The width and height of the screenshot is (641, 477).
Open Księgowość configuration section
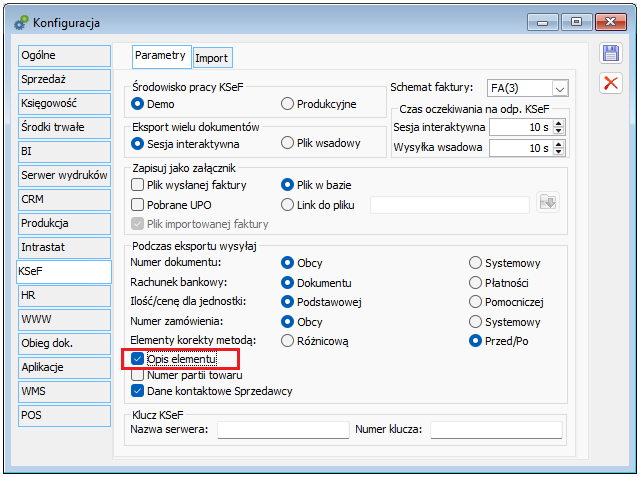tap(64, 104)
